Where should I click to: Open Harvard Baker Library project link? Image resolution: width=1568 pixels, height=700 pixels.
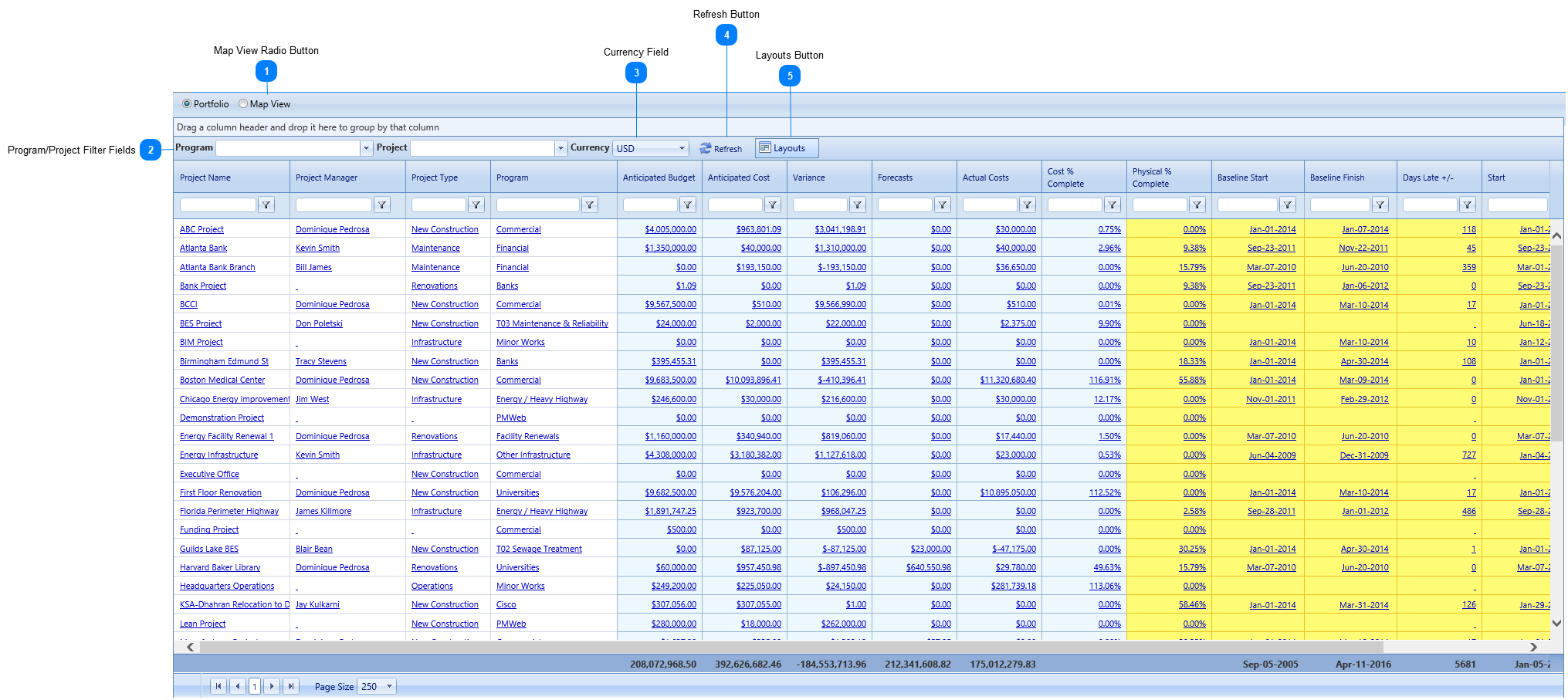coord(220,567)
